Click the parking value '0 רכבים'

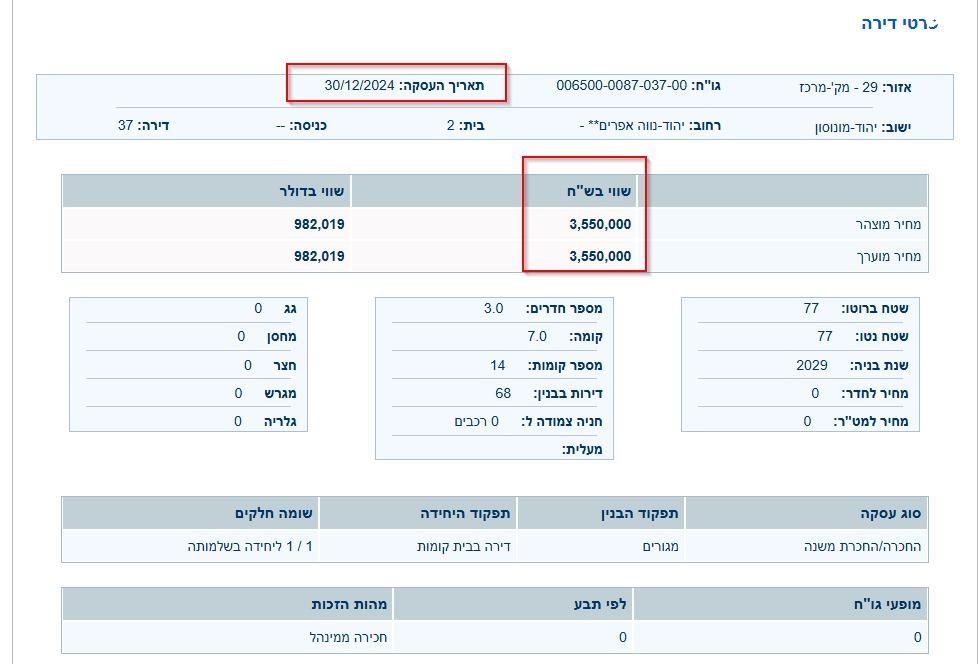tap(476, 421)
